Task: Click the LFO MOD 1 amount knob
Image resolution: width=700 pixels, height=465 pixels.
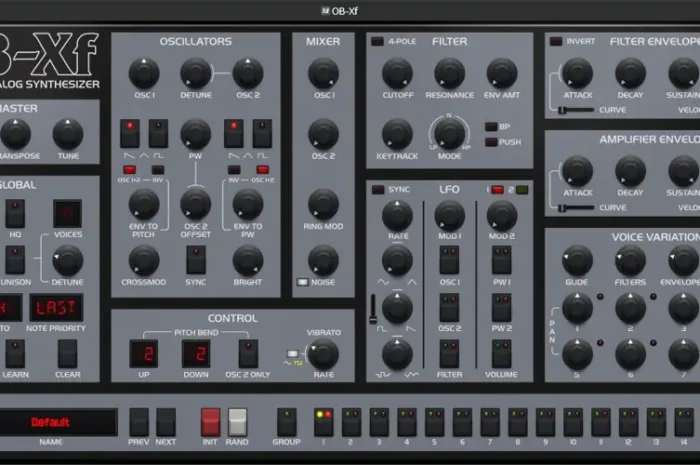Action: [450, 216]
